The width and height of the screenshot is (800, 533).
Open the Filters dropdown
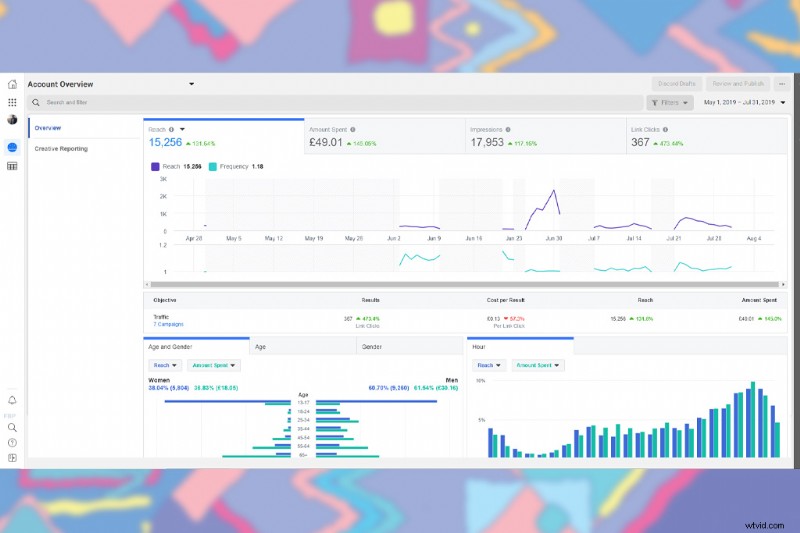point(670,103)
